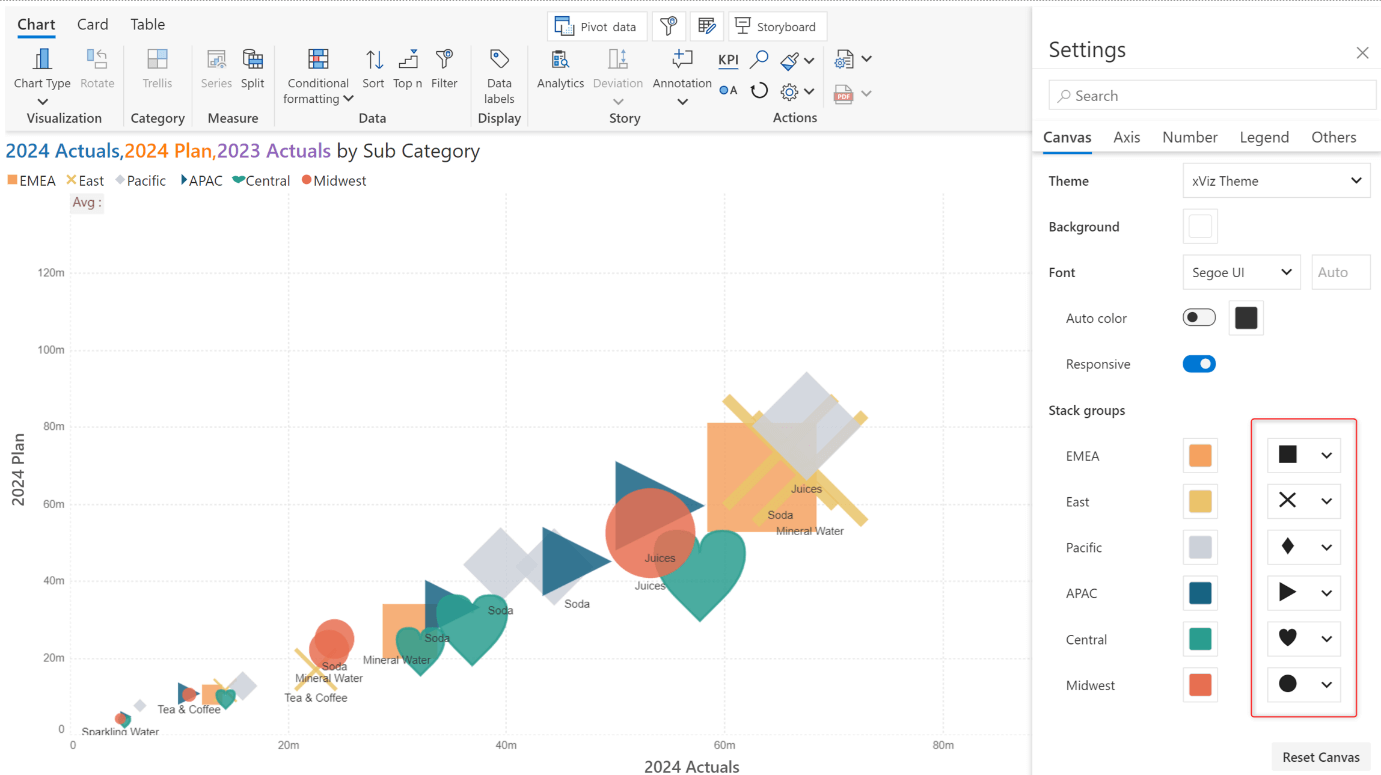Open East marker shape dropdown
This screenshot has height=775, width=1381.
pos(1304,501)
